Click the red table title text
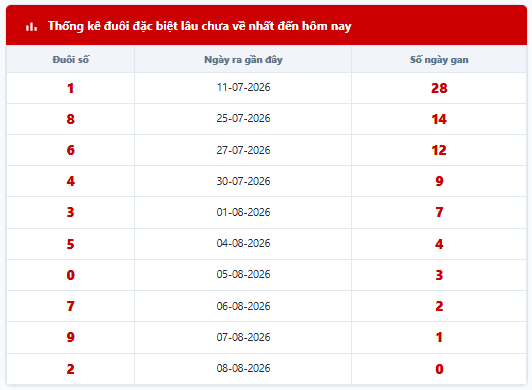The image size is (532, 390). (200, 26)
